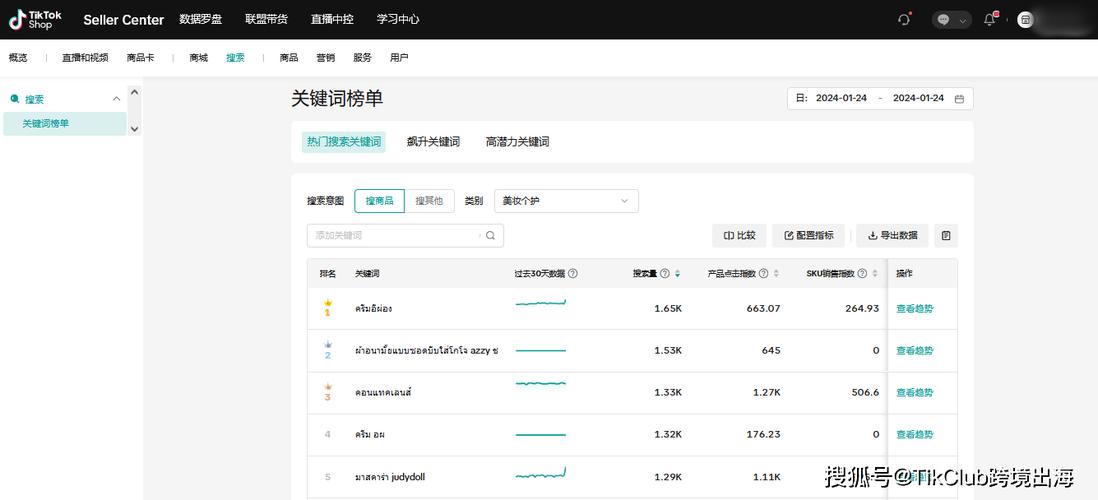Viewport: 1098px width, 500px height.
Task: Select 关键词榜单 in the sidebar
Action: pyautogui.click(x=64, y=124)
